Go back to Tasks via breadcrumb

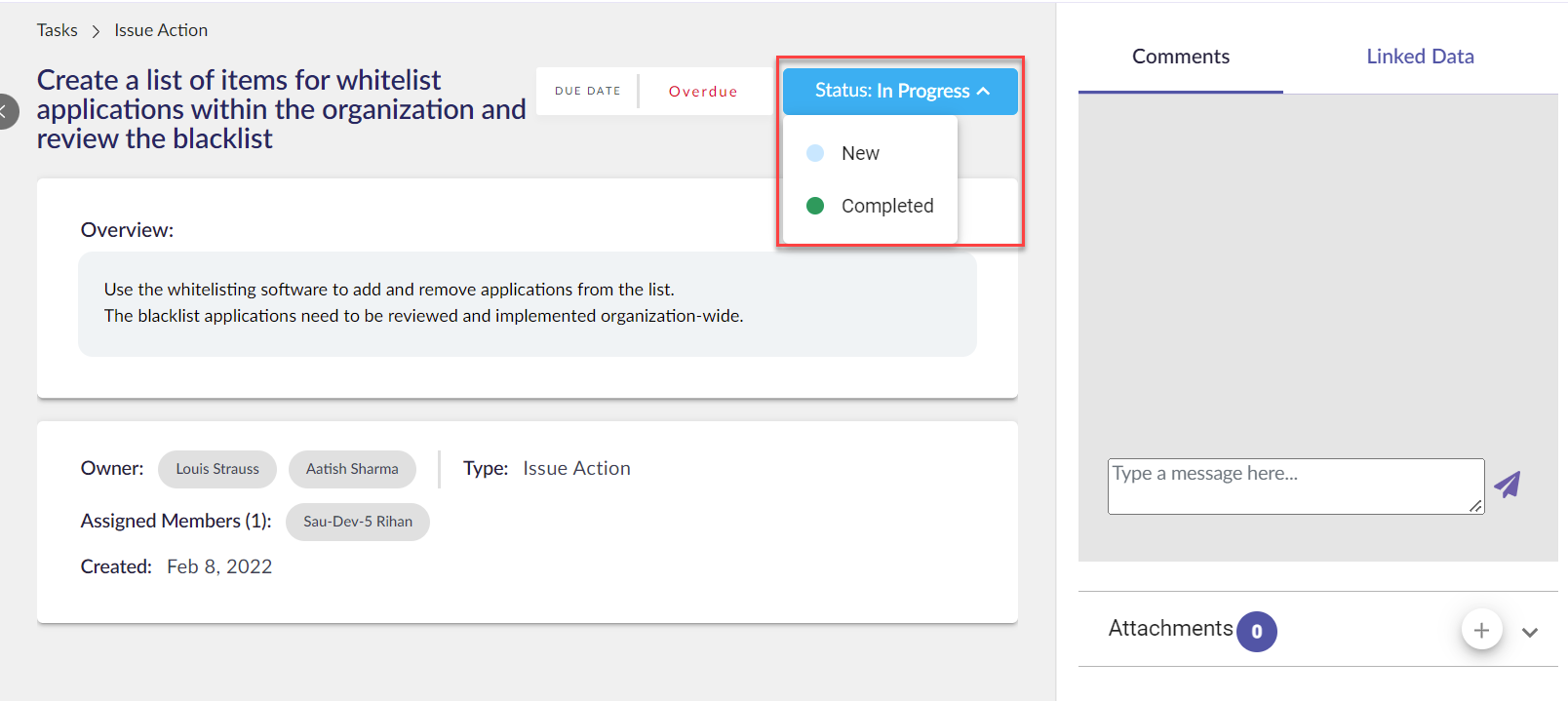tap(58, 30)
